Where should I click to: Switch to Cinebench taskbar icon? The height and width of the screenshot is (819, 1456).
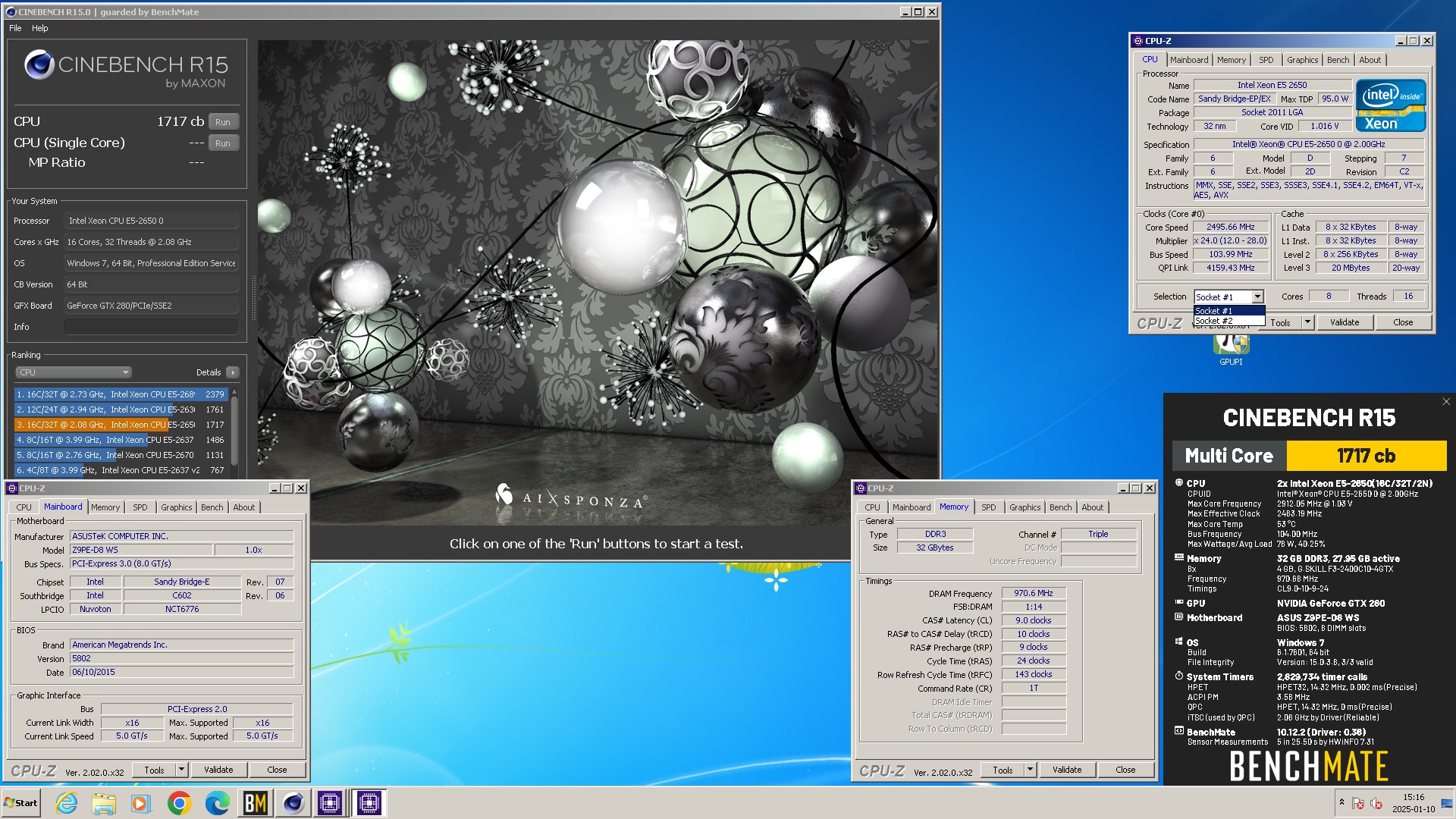(x=293, y=803)
